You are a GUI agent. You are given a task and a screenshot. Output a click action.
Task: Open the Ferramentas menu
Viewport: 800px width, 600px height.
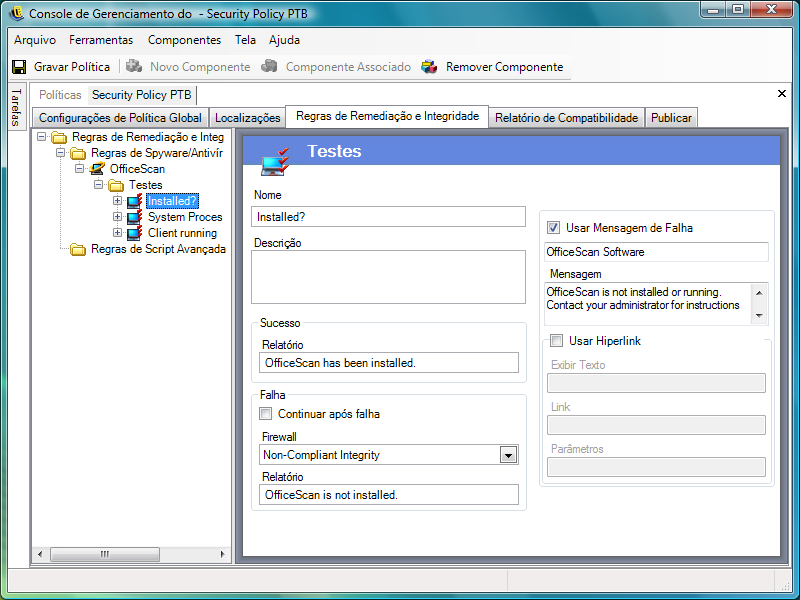pos(101,40)
